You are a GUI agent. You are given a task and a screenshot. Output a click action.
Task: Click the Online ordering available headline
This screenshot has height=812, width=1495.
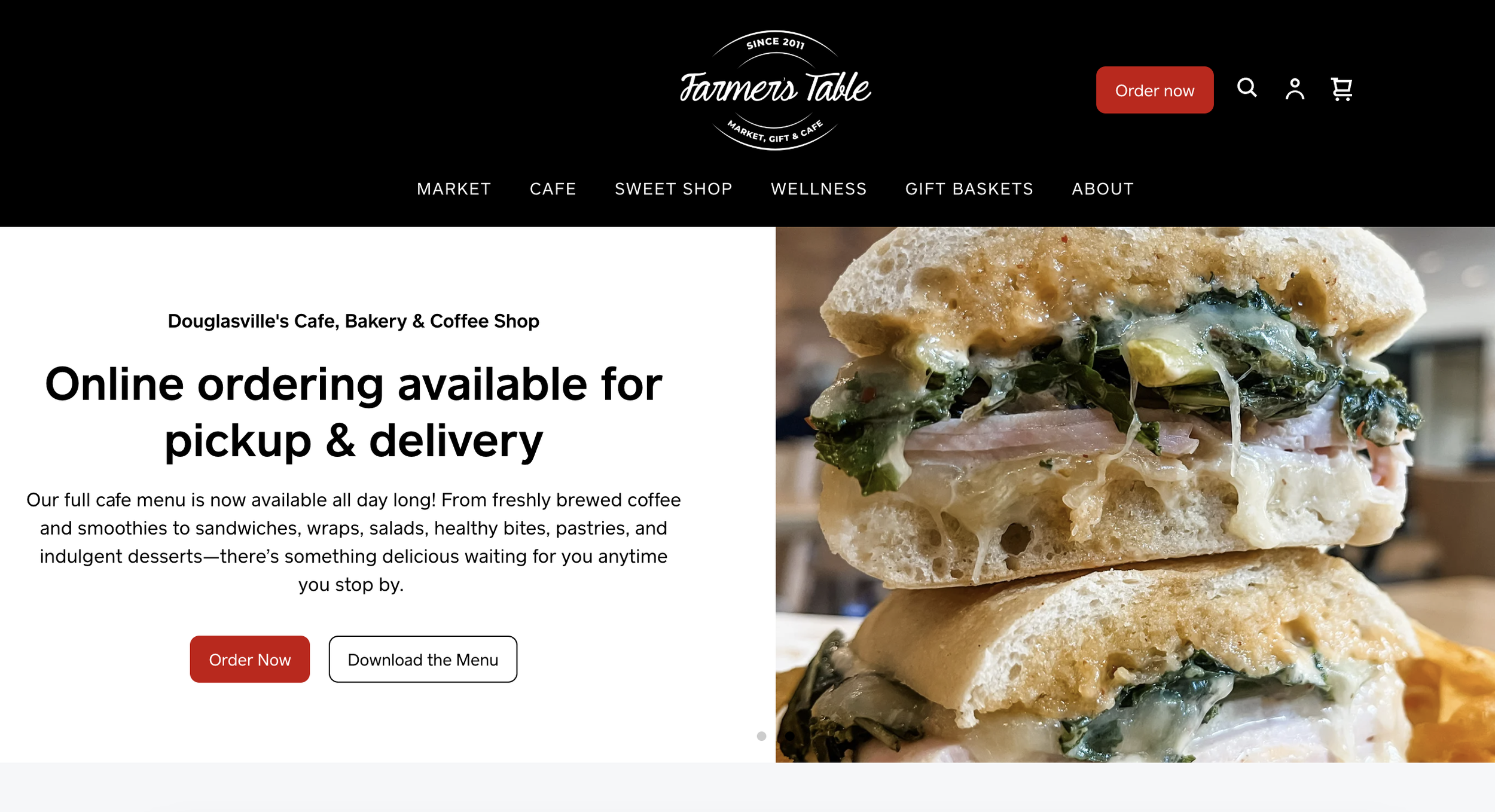[x=353, y=412]
